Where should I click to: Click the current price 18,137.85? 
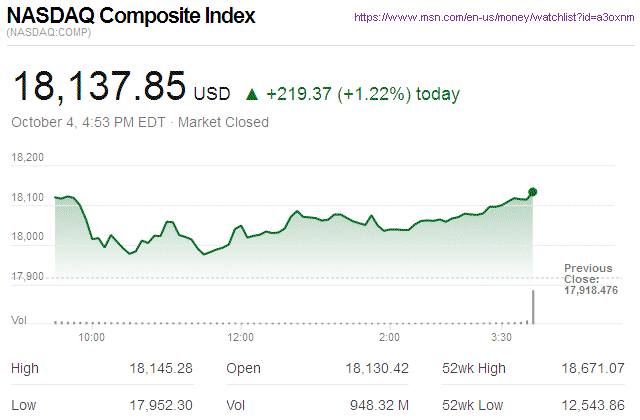coord(99,87)
